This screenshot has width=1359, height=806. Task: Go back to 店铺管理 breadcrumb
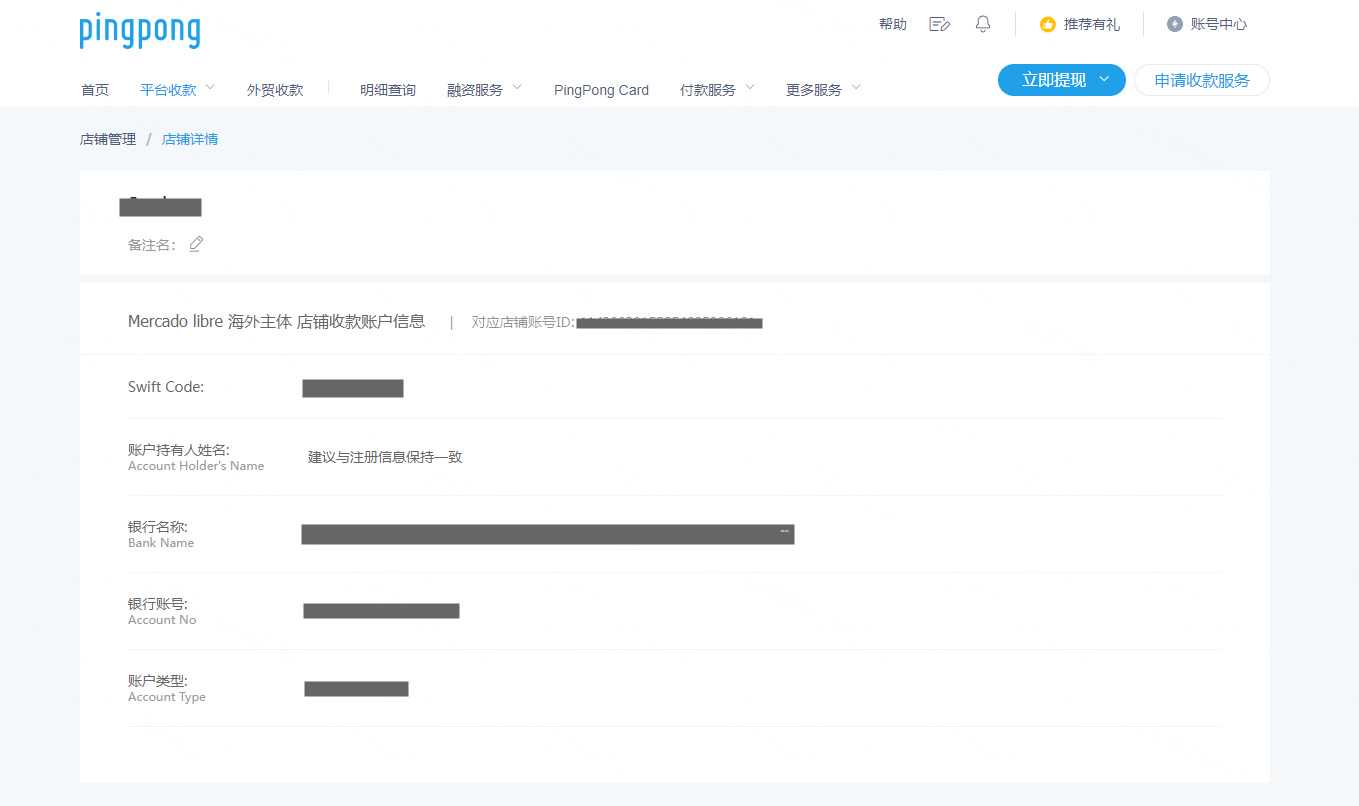tap(108, 139)
